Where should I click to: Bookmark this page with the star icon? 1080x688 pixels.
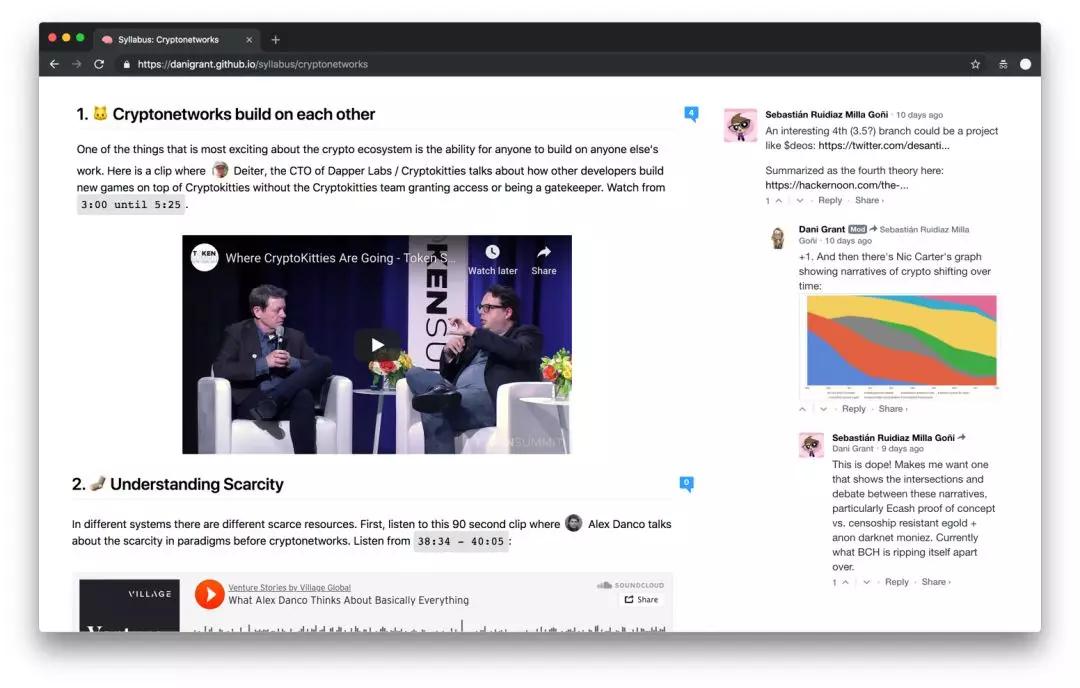click(975, 64)
